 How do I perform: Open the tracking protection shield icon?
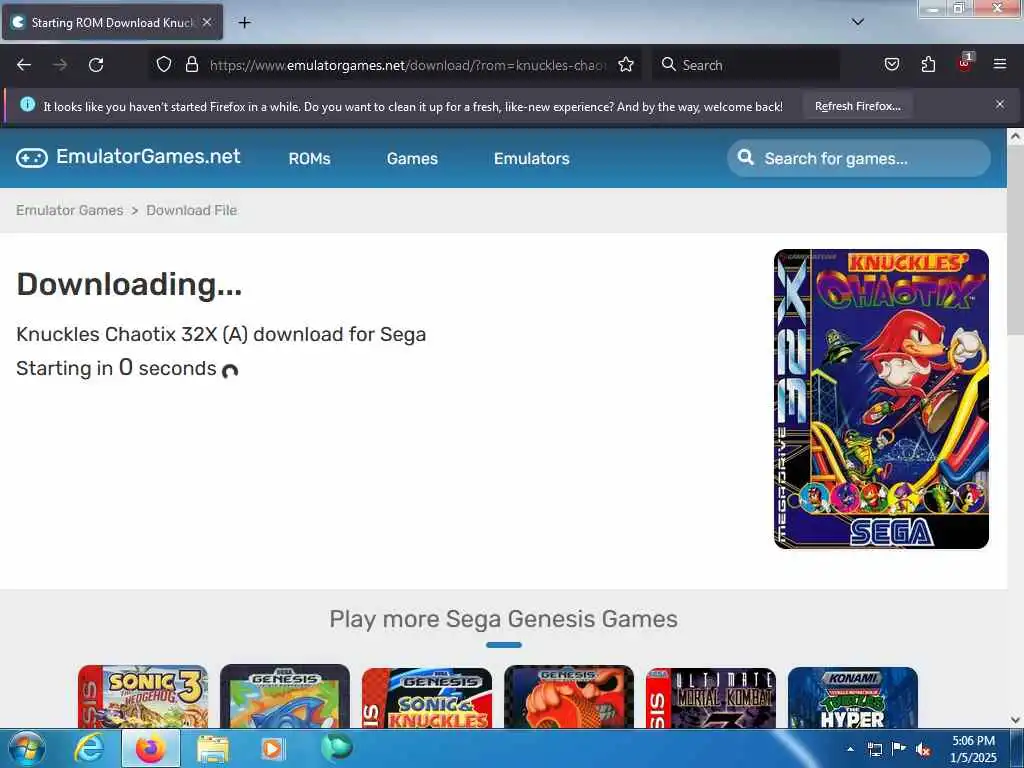(164, 64)
